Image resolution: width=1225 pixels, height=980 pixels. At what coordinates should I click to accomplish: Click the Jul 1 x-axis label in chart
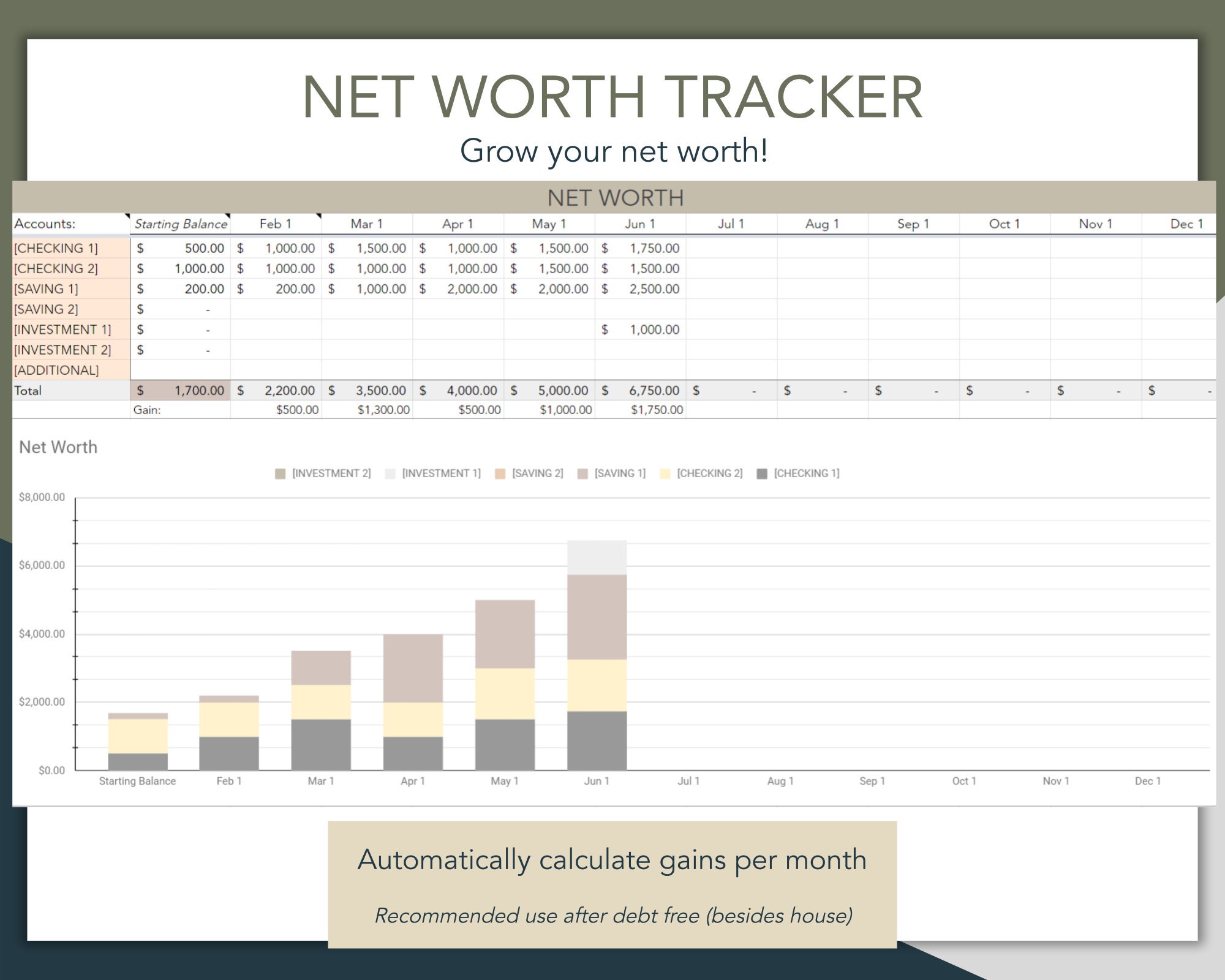[x=688, y=781]
